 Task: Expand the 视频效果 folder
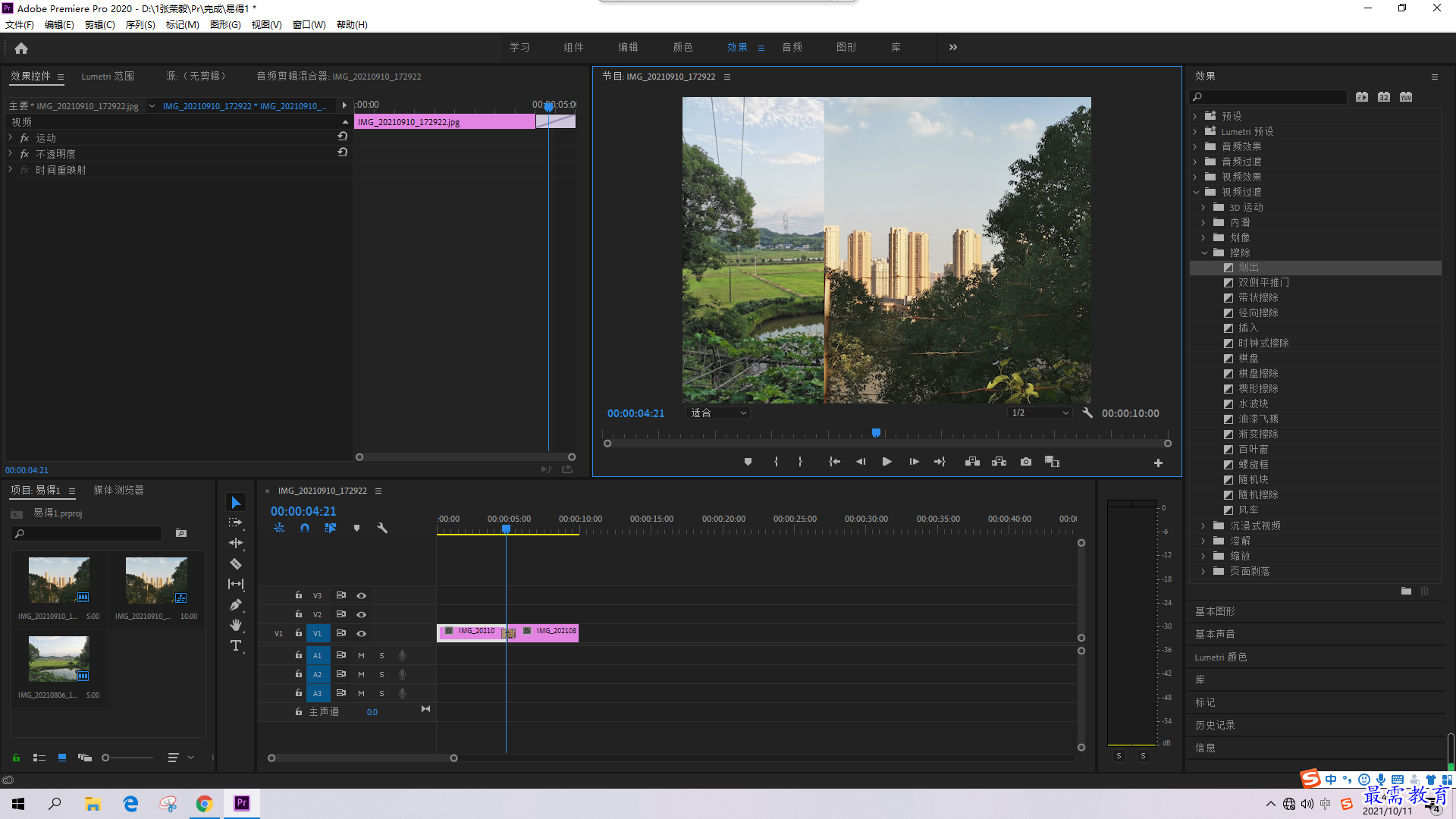coord(1195,177)
